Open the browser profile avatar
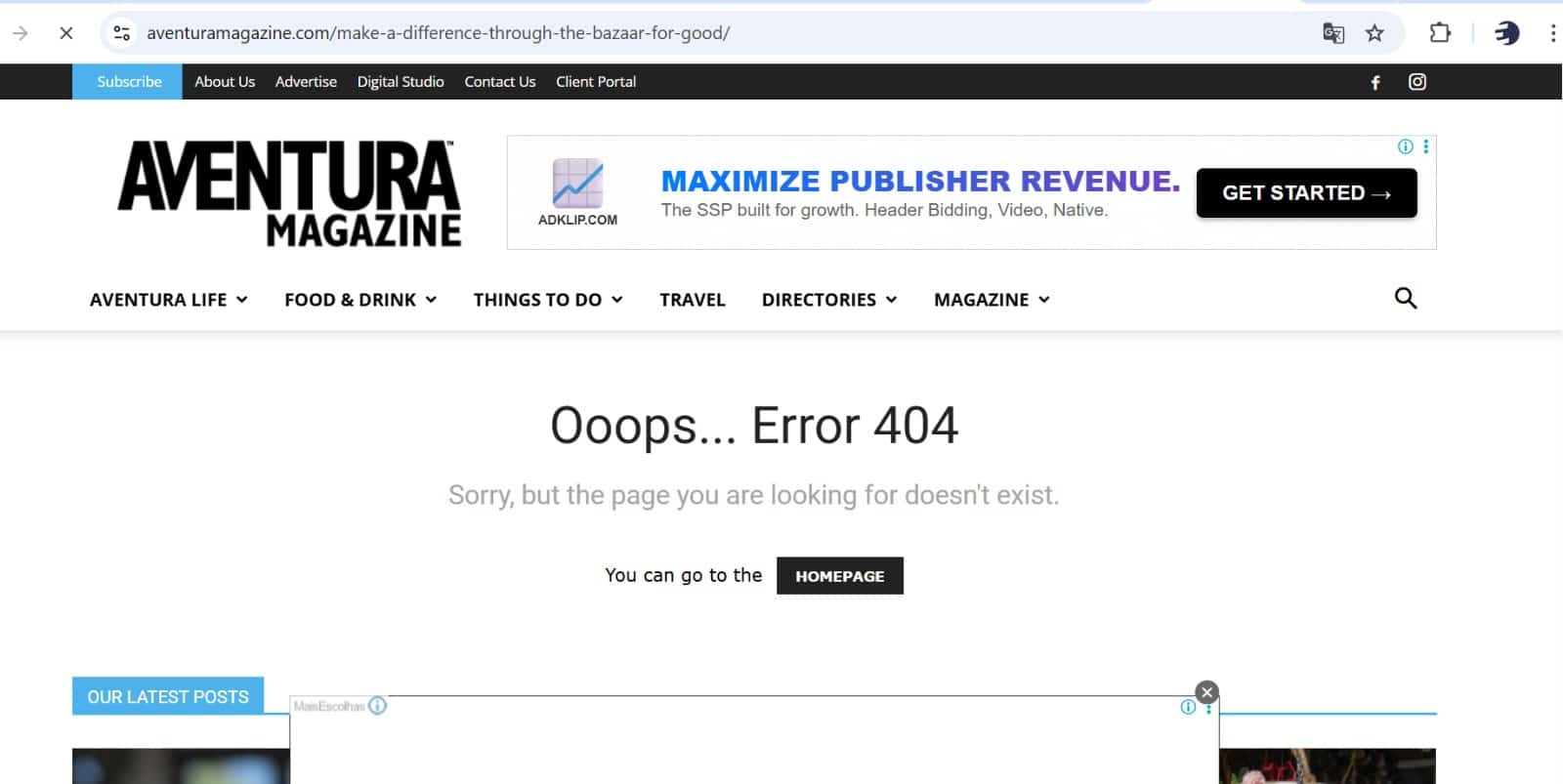The height and width of the screenshot is (784, 1563). click(1506, 33)
